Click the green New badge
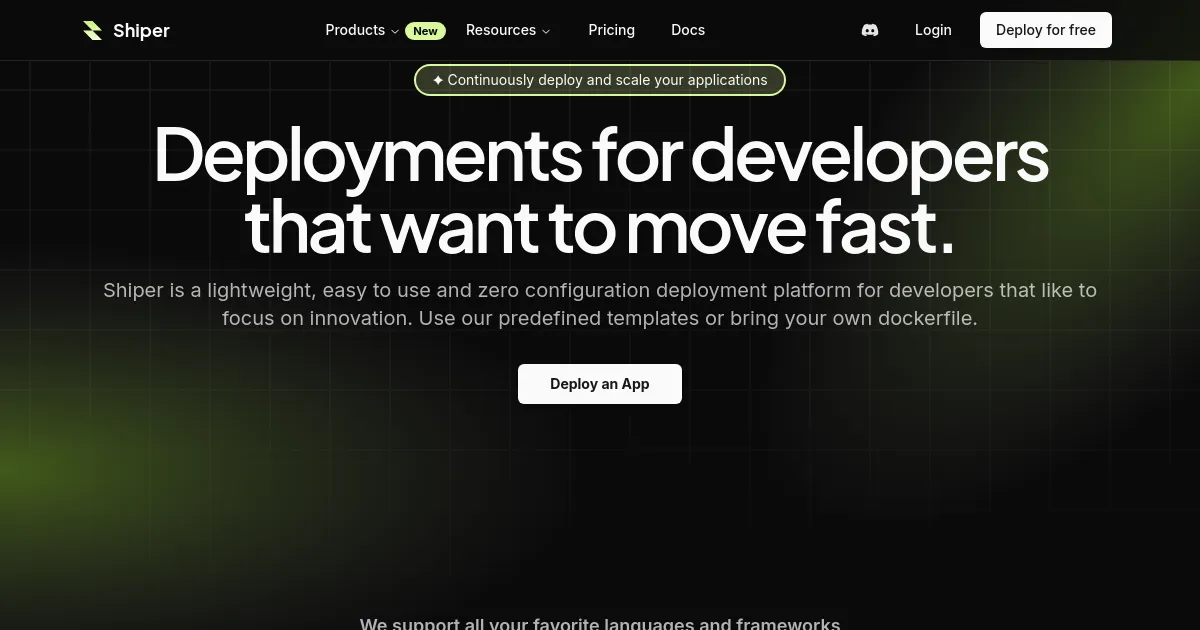1200x630 pixels. (425, 31)
